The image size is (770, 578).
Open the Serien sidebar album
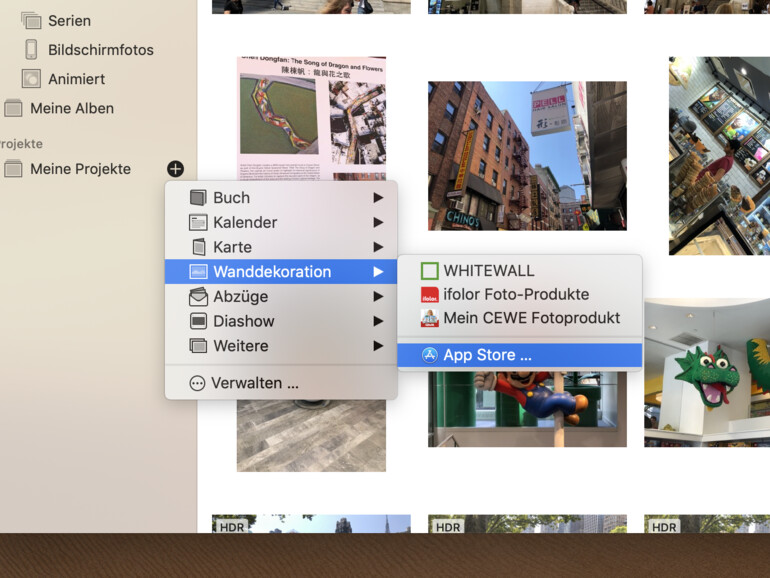[69, 21]
